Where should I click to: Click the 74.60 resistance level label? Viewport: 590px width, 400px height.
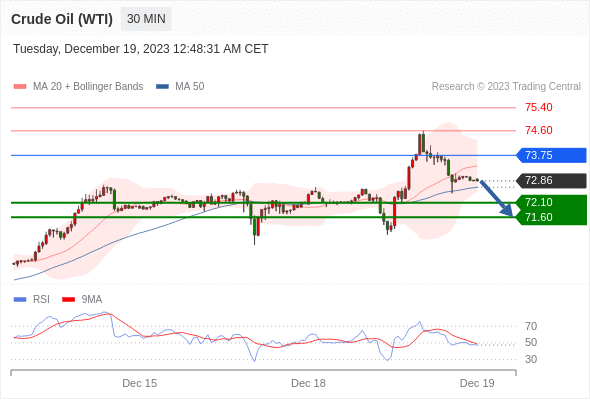pos(538,131)
